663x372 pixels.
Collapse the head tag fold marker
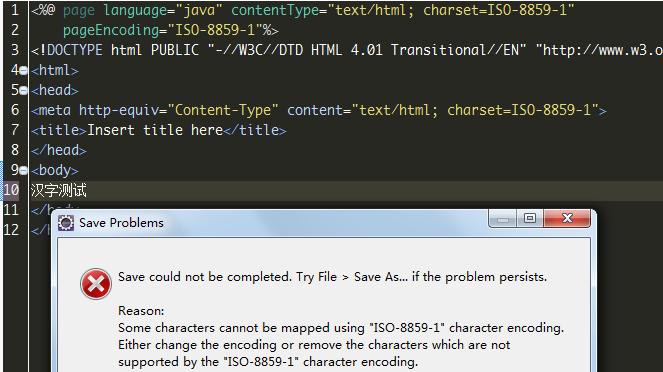(x=24, y=90)
